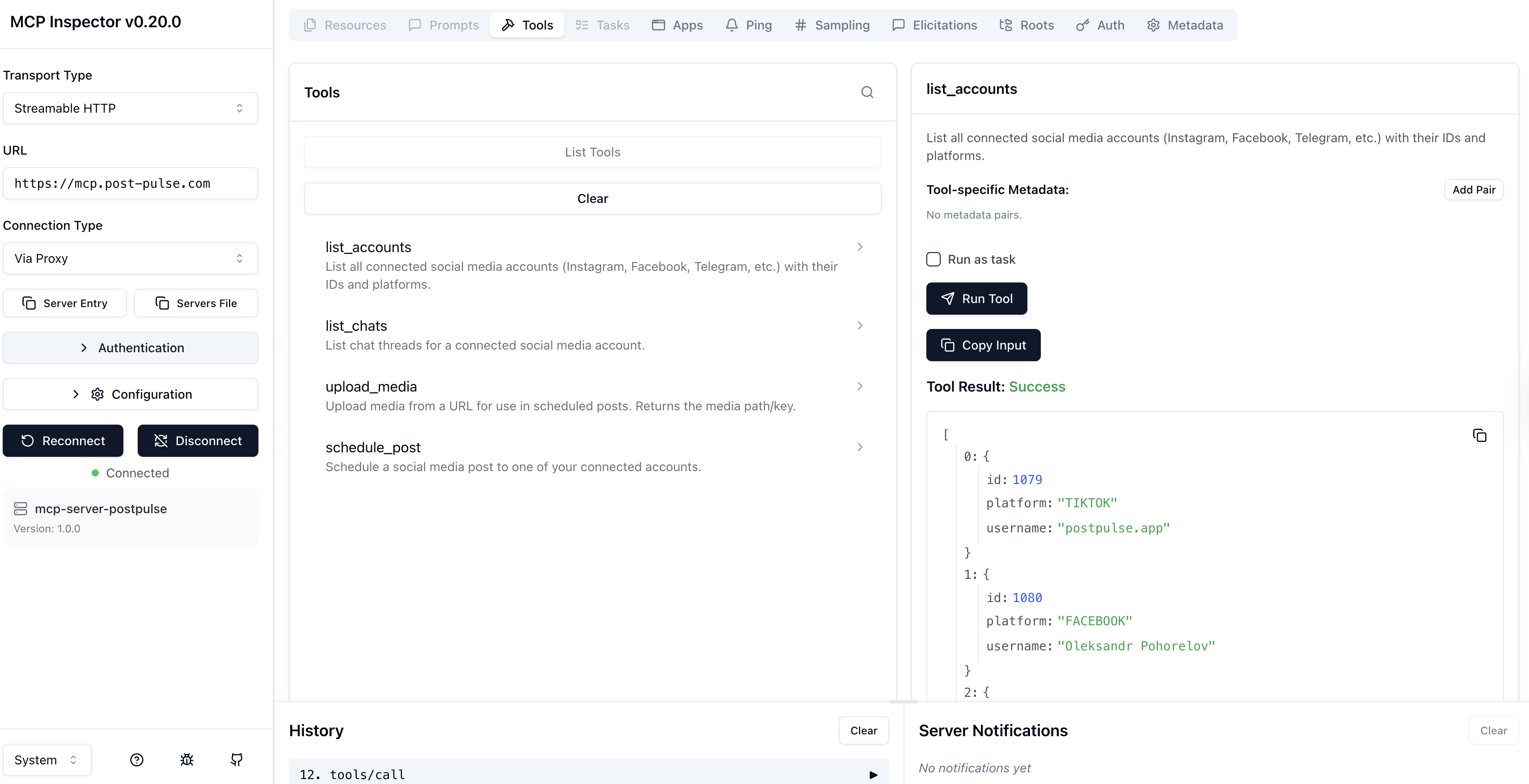Open the Streamable HTTP transport dropdown
Image resolution: width=1529 pixels, height=784 pixels.
coord(130,108)
